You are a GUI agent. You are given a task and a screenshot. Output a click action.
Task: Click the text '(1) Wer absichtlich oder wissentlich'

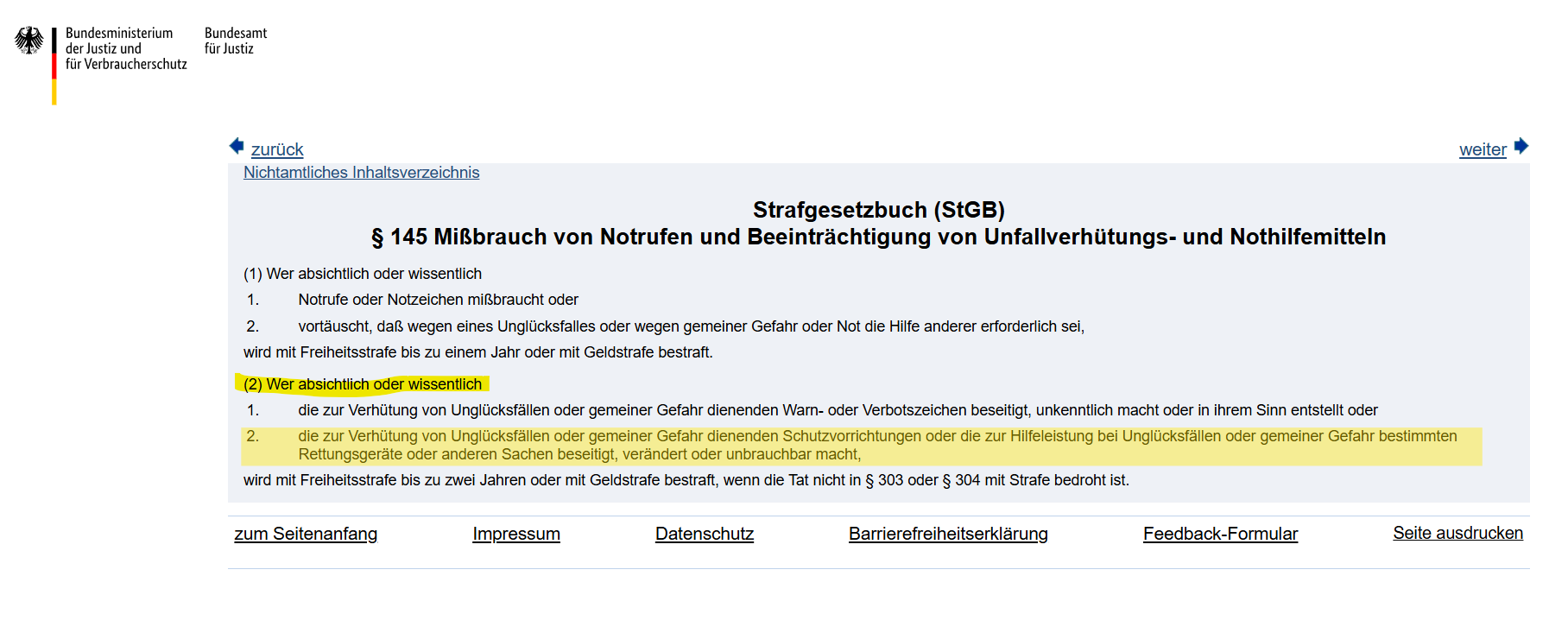click(363, 274)
